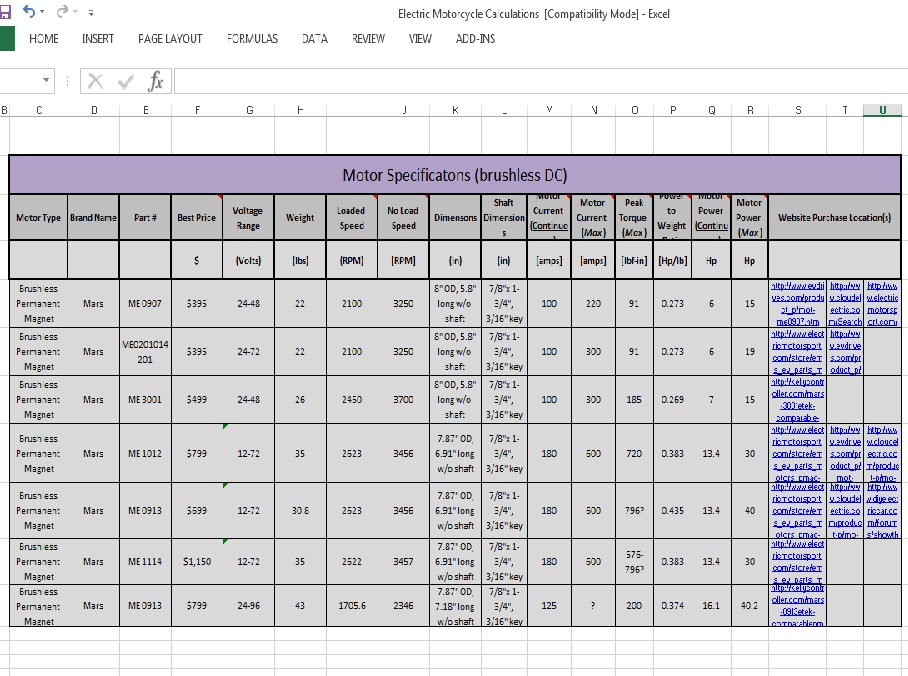Open the ME3001 row website link
The image size is (908, 676).
pos(797,400)
